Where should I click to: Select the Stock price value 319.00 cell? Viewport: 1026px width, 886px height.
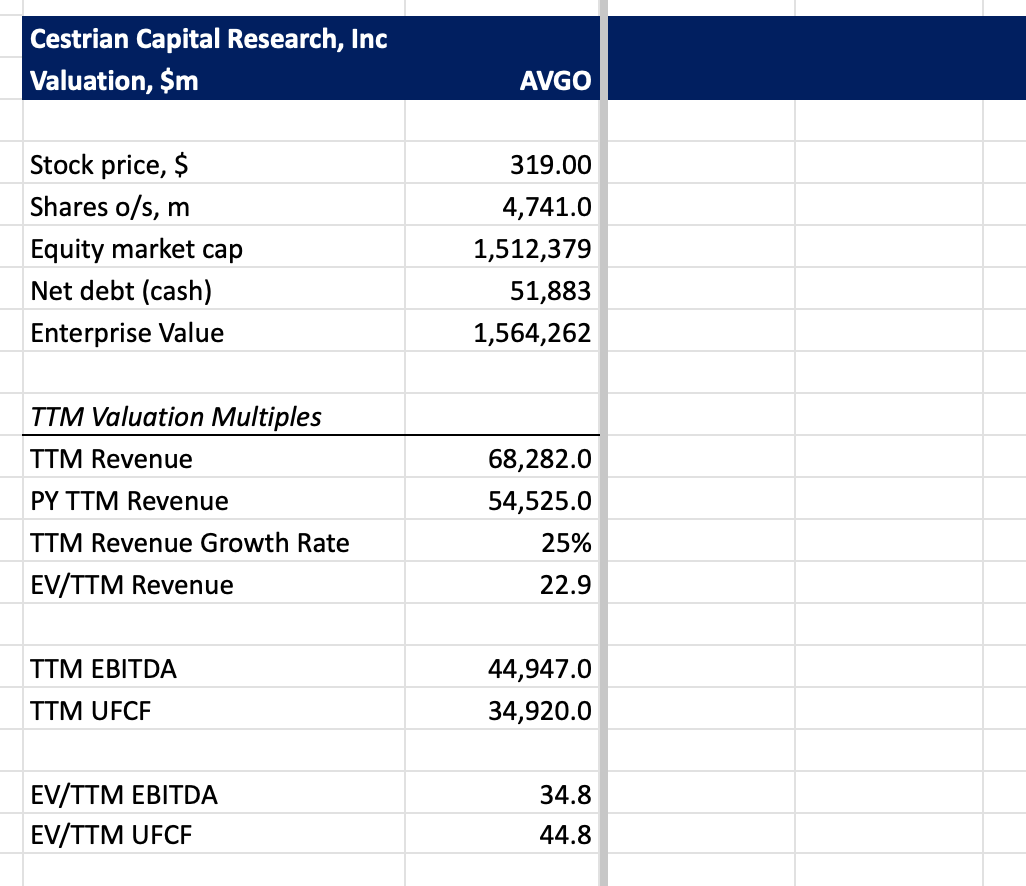point(502,163)
